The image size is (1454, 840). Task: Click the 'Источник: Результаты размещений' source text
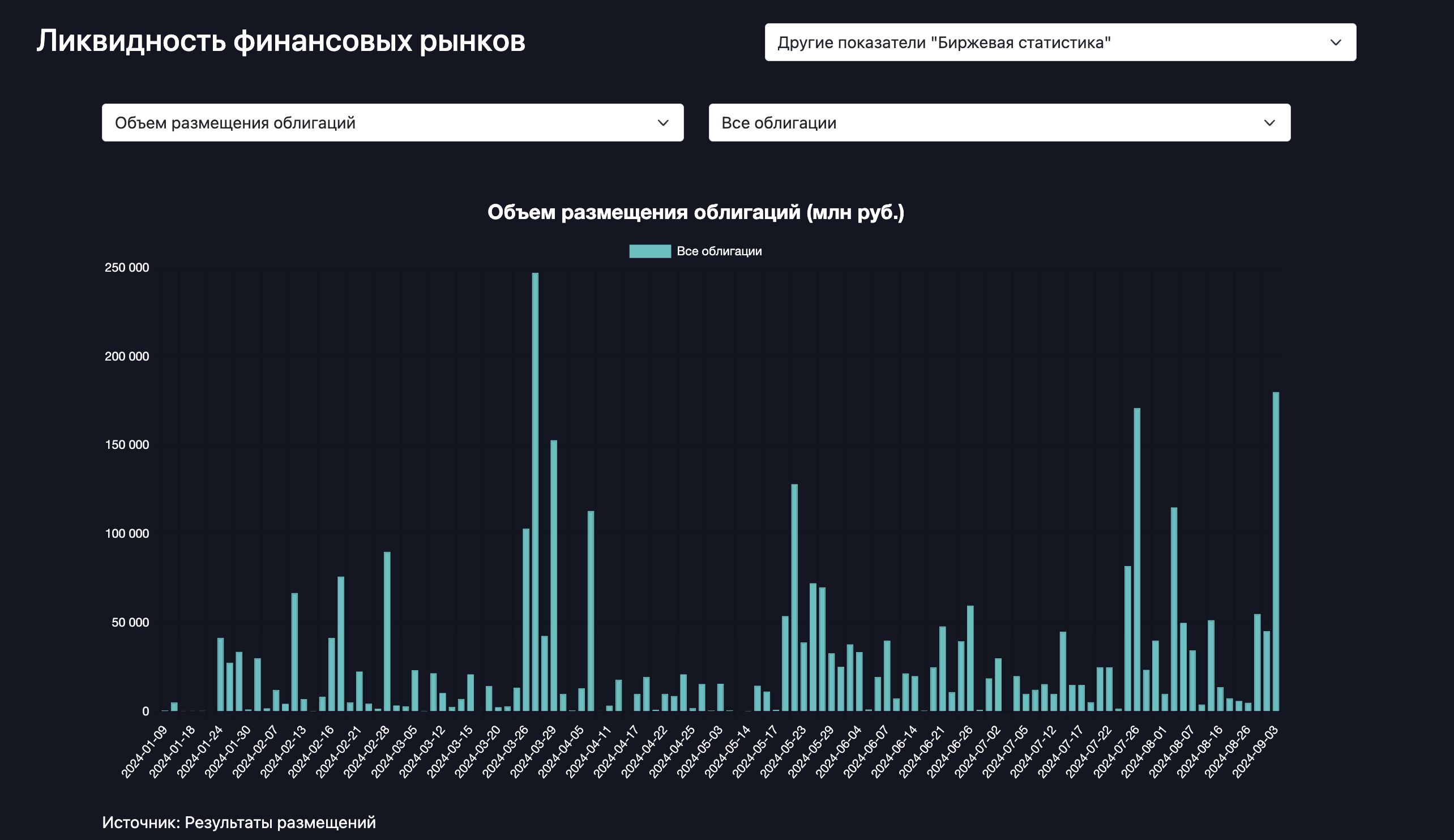click(239, 822)
